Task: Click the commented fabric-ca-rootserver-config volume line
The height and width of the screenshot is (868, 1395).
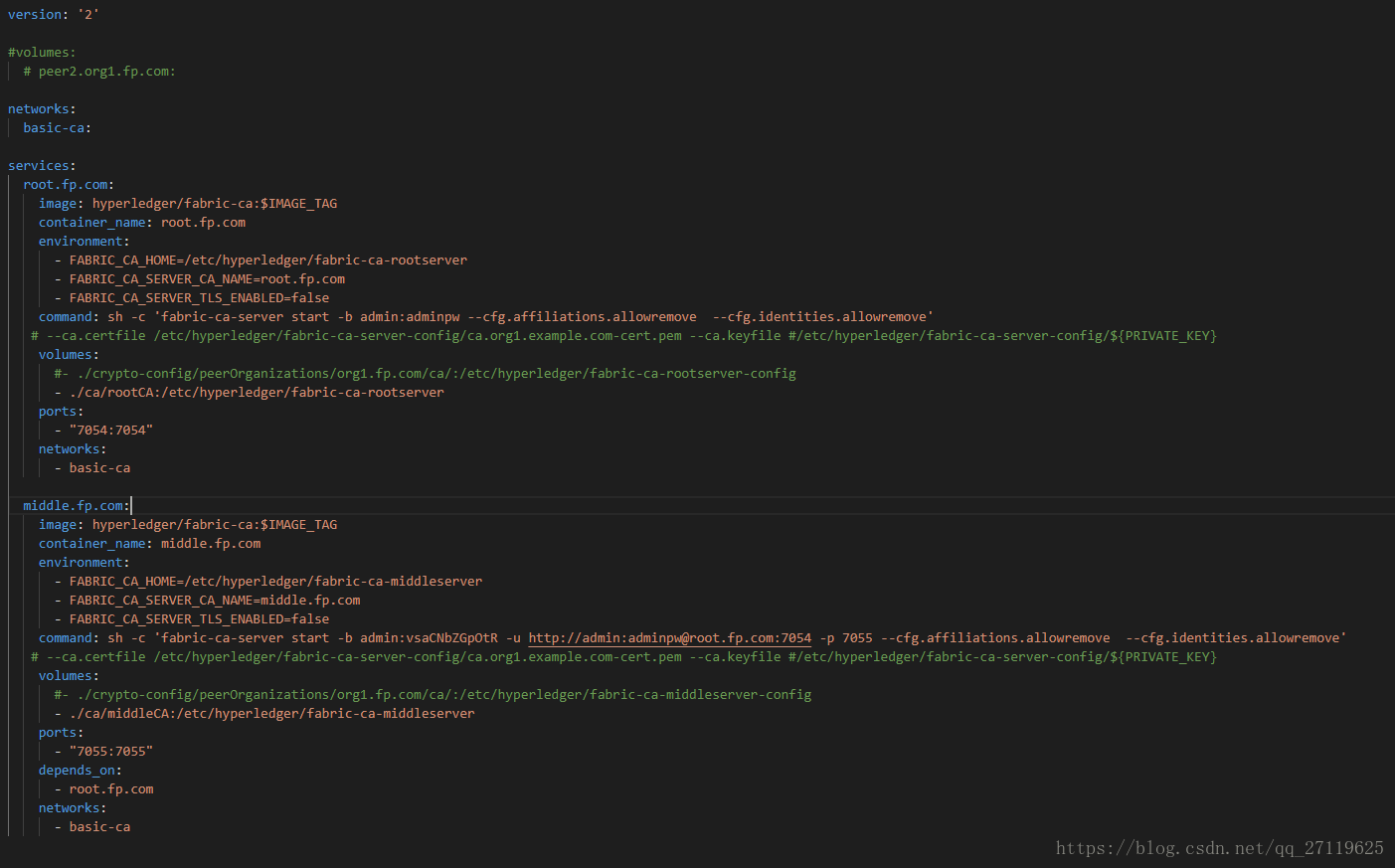Action: click(x=426, y=373)
